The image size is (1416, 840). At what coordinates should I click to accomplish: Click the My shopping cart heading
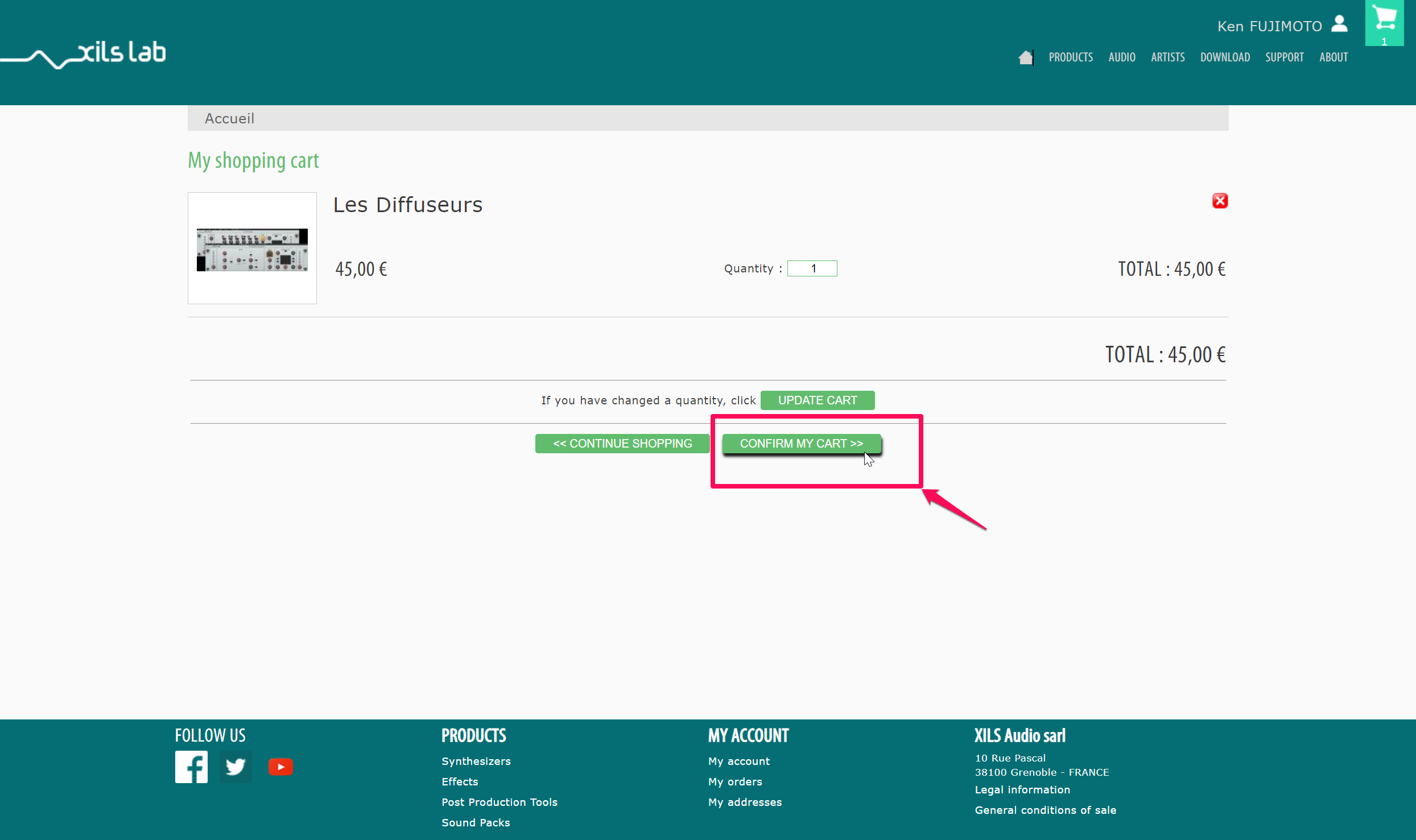[x=253, y=161]
